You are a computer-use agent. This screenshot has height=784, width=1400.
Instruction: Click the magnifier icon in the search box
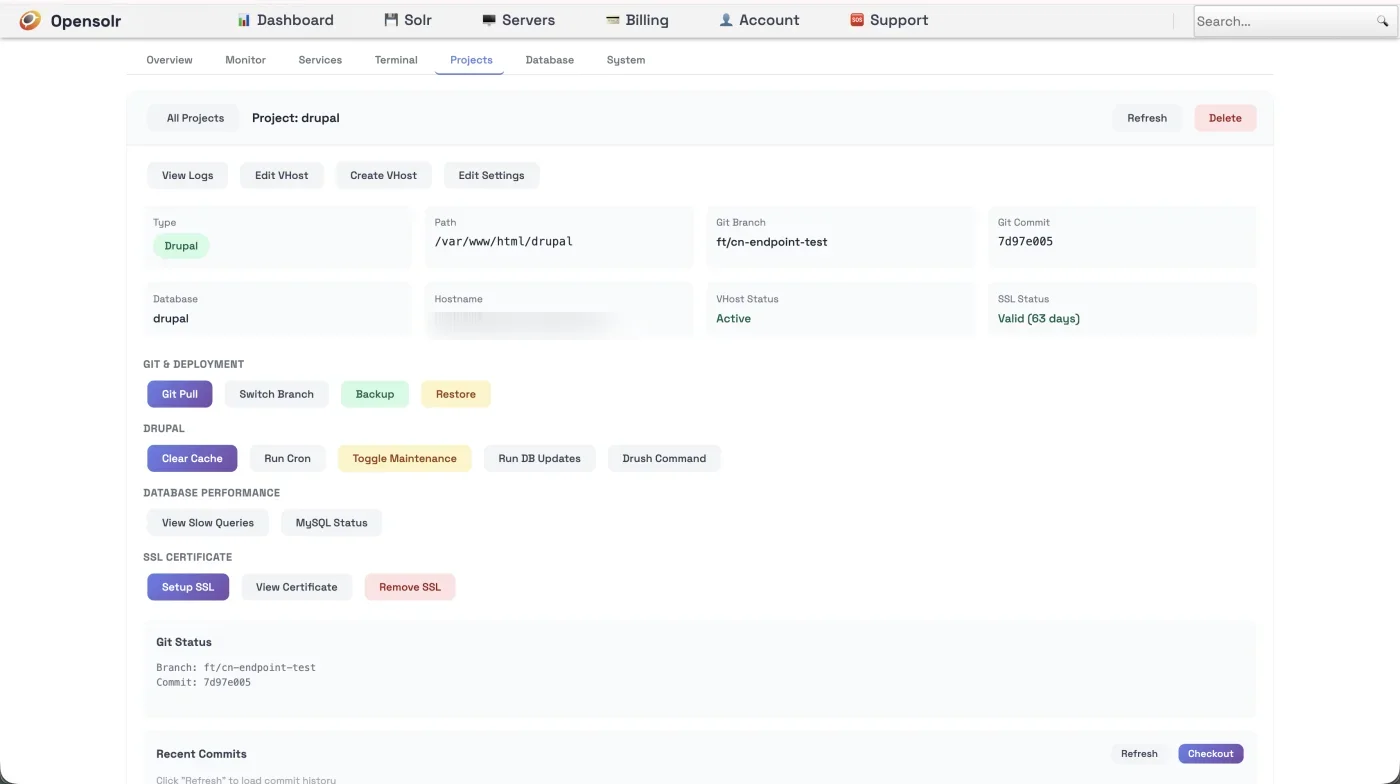coord(1383,19)
